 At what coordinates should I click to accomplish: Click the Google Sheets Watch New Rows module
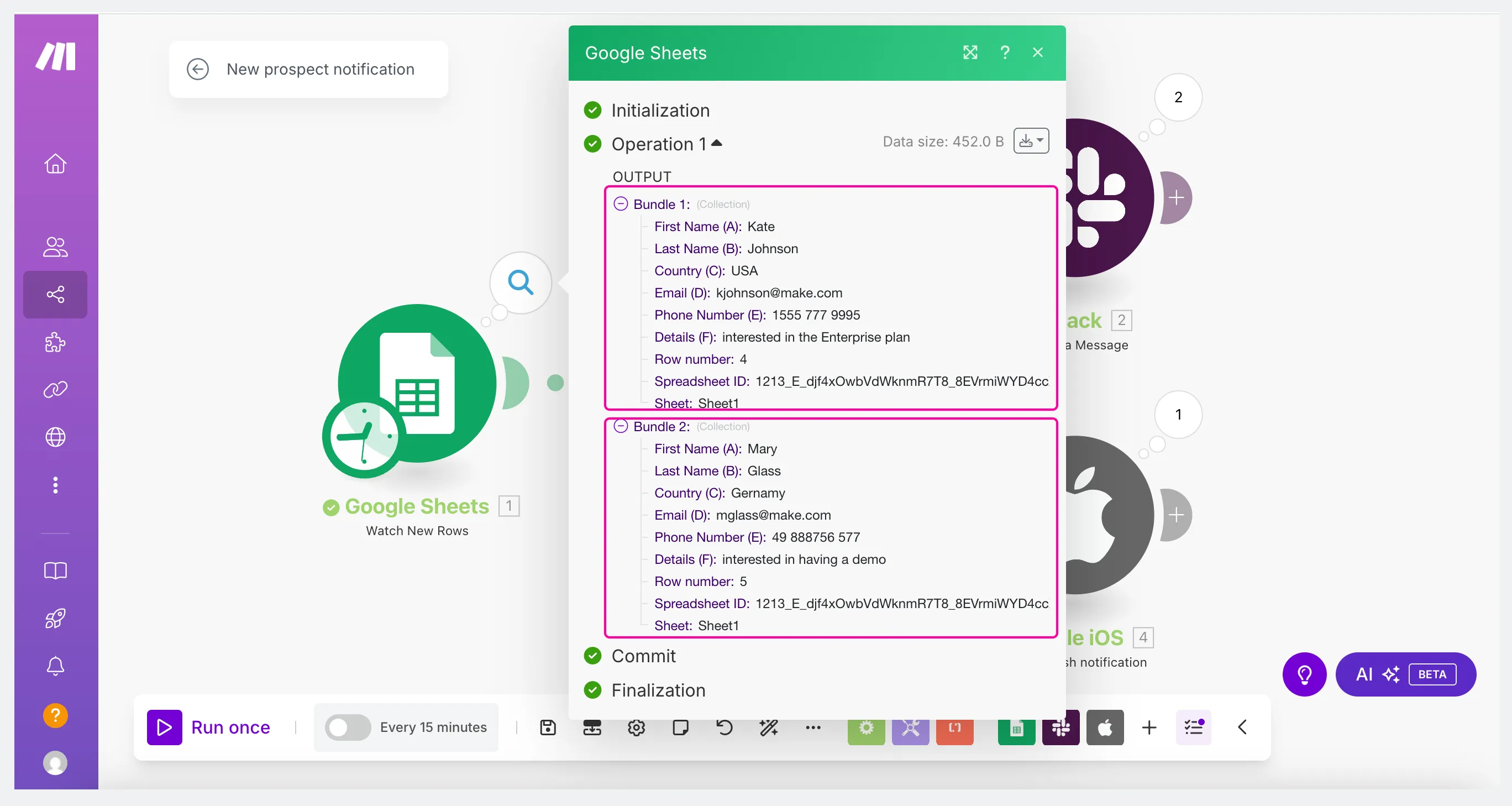(417, 383)
